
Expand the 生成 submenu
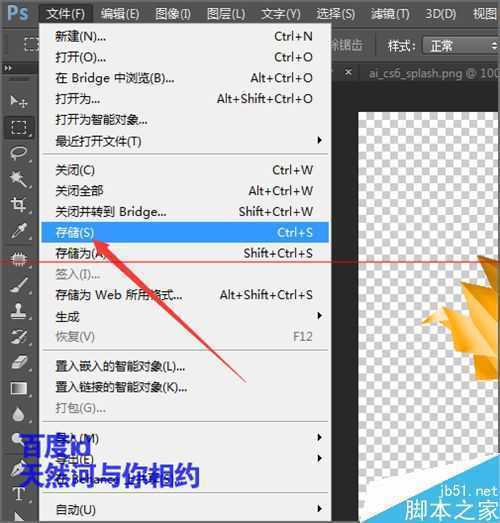point(185,316)
